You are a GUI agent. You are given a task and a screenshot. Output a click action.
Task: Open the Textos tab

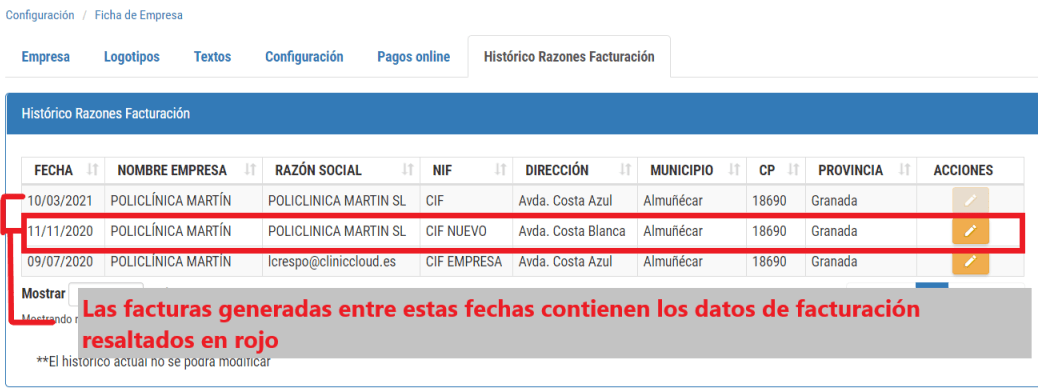pyautogui.click(x=212, y=57)
